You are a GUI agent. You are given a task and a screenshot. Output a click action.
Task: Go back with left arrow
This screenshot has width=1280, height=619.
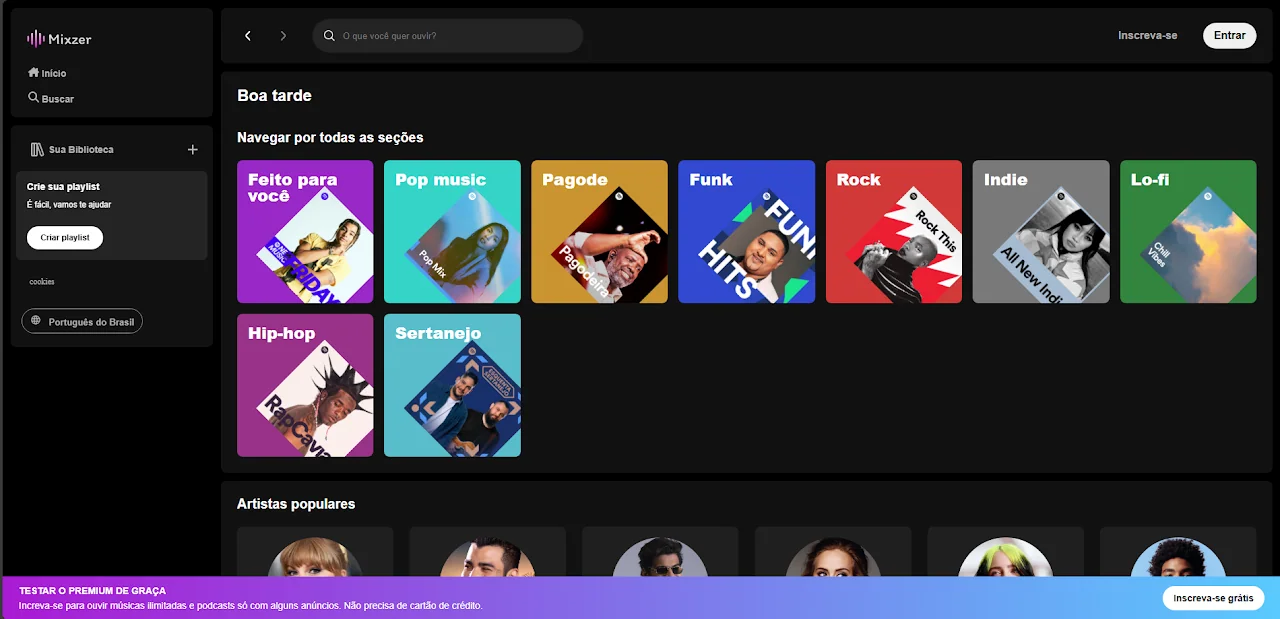(x=248, y=36)
